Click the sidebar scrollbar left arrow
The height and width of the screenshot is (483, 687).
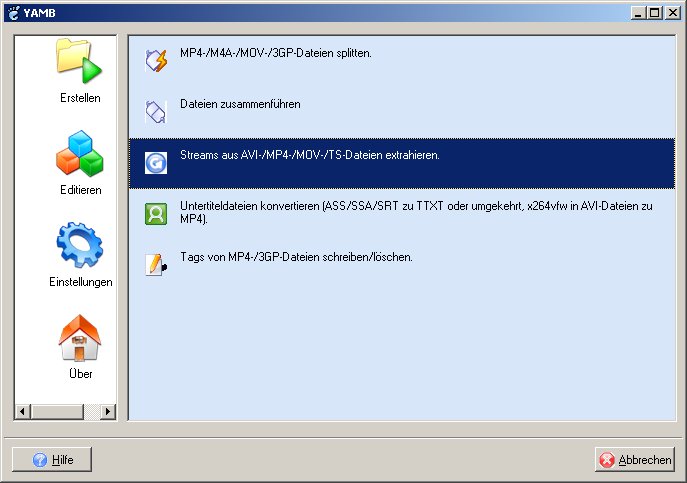pos(22,412)
